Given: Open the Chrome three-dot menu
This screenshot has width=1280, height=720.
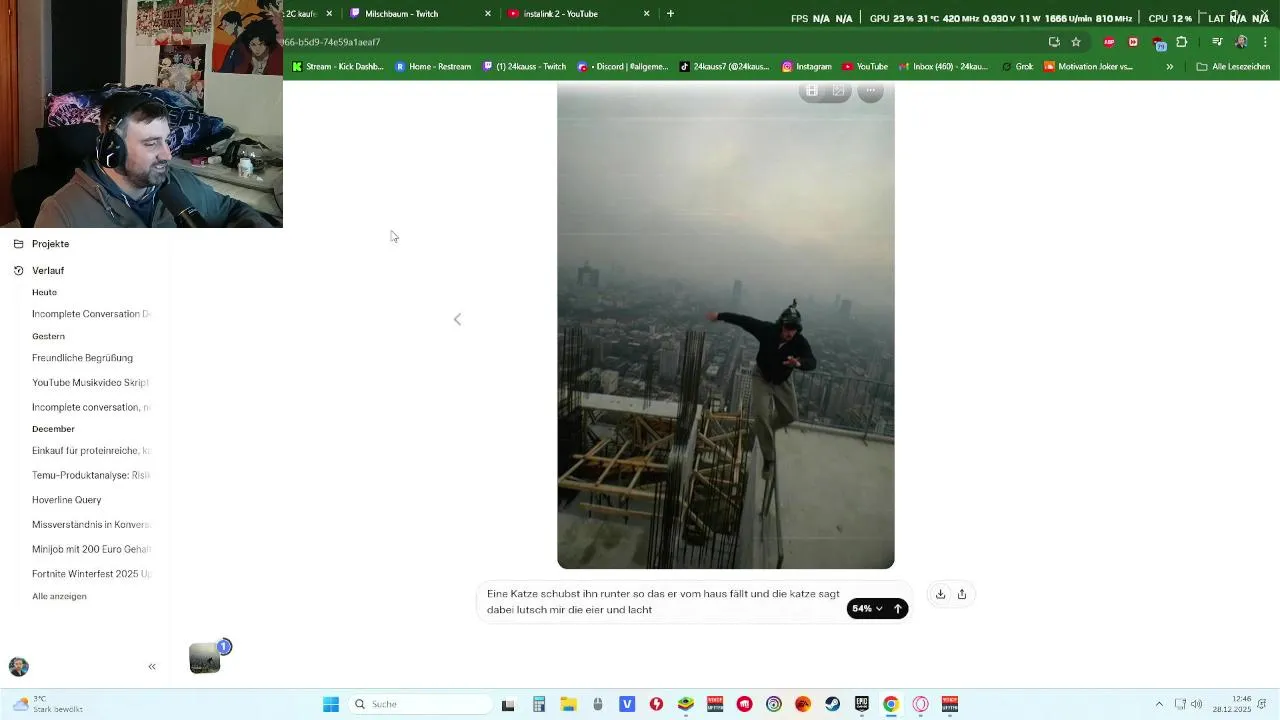Looking at the screenshot, I should click(1266, 42).
